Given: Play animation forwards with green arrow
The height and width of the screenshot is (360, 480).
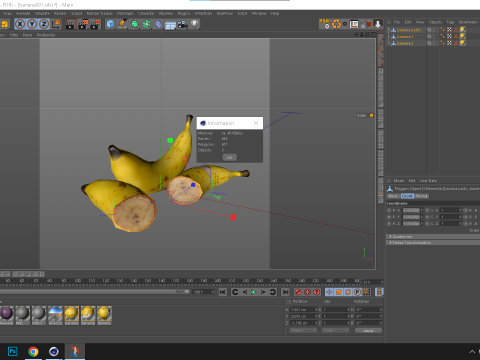Looking at the screenshot, I should click(254, 292).
